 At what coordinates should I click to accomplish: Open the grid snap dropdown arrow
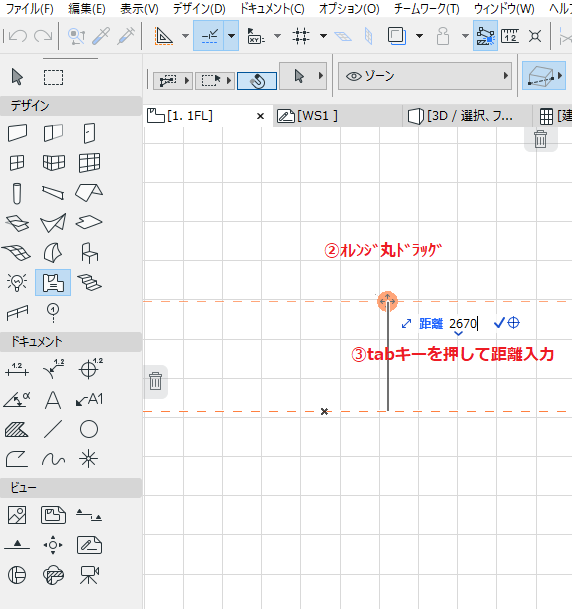point(323,36)
